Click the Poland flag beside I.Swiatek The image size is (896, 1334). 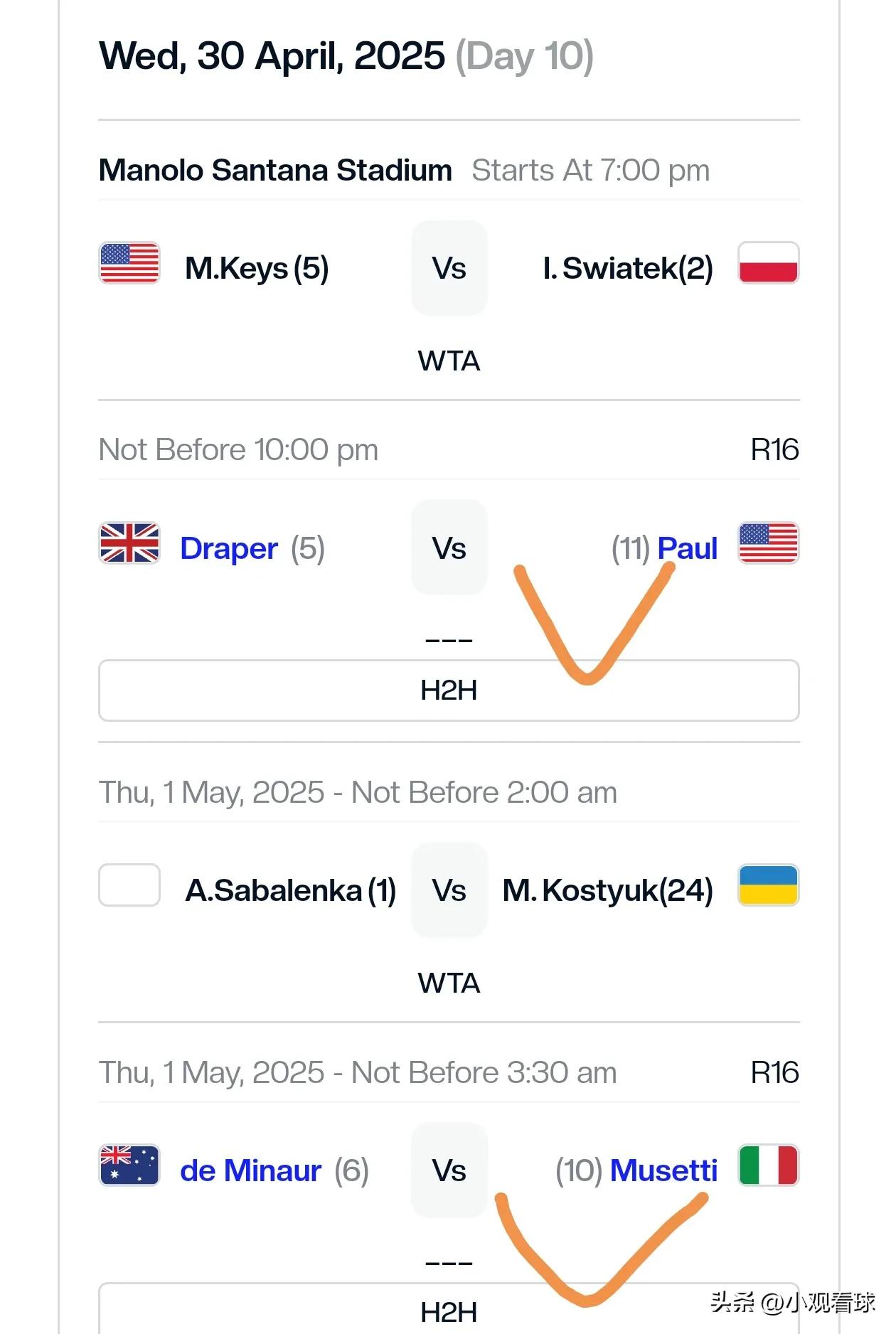768,262
